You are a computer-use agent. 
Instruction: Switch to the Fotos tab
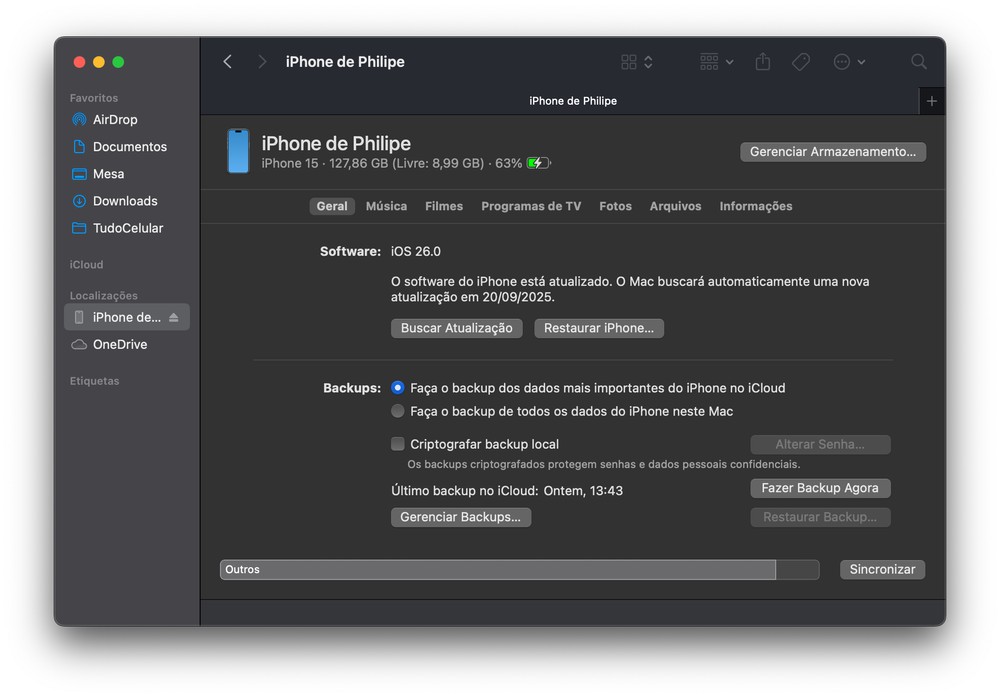(615, 206)
